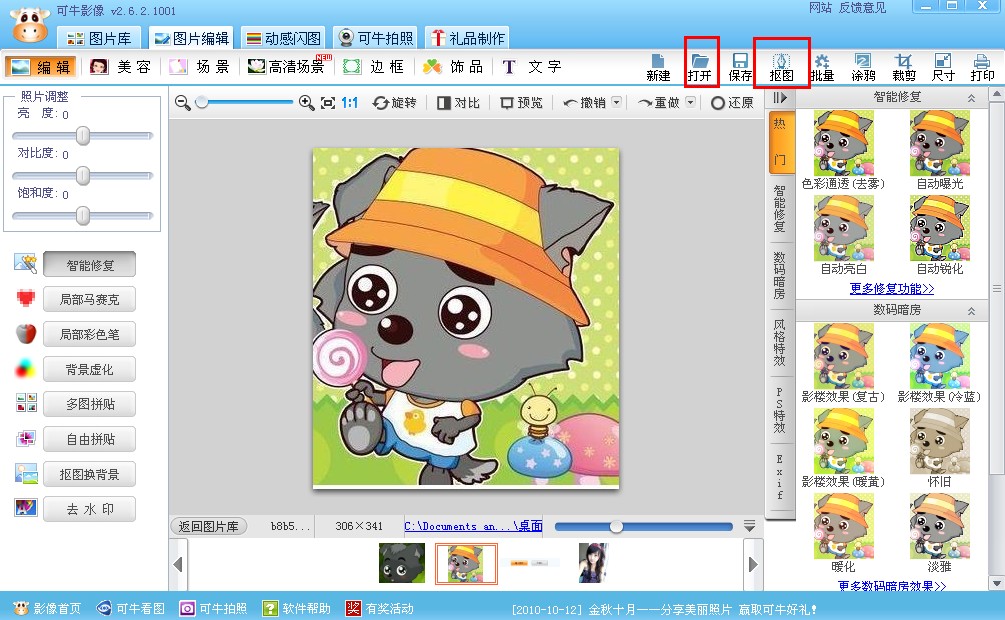The height and width of the screenshot is (620, 1005).
Task: Apply the 怀旧 effect thumbnail
Action: [x=940, y=441]
